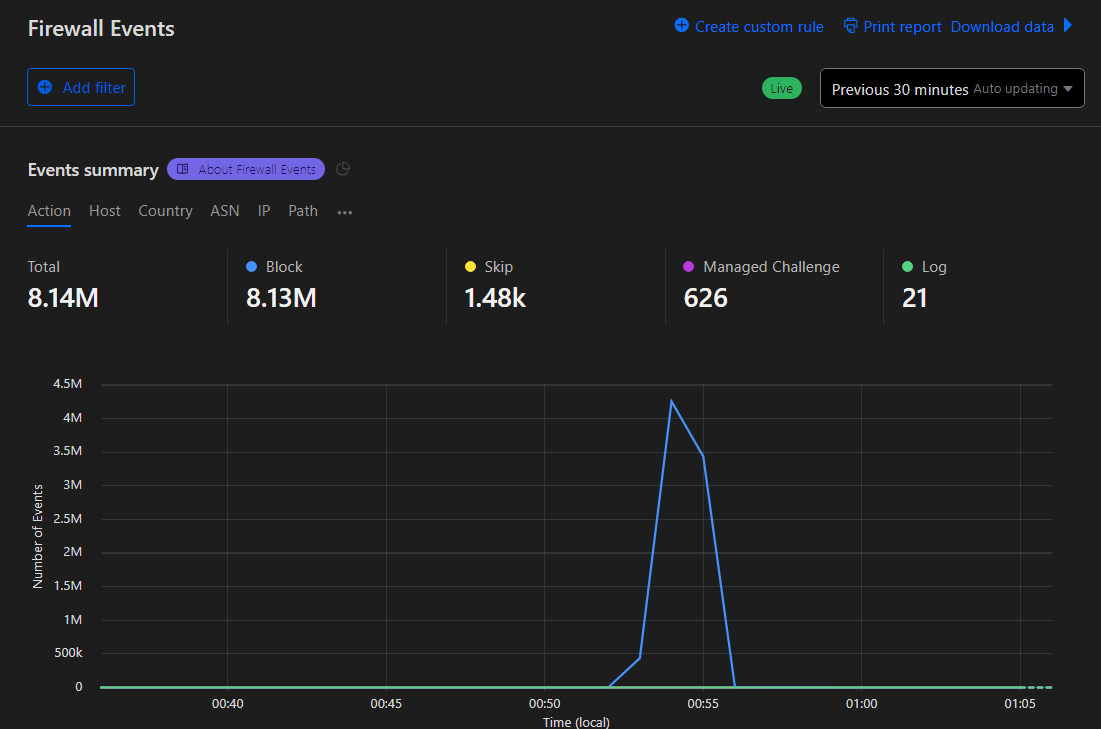Click the blue spike peak on the chart
Screen dimensions: 1101x729
click(x=672, y=402)
